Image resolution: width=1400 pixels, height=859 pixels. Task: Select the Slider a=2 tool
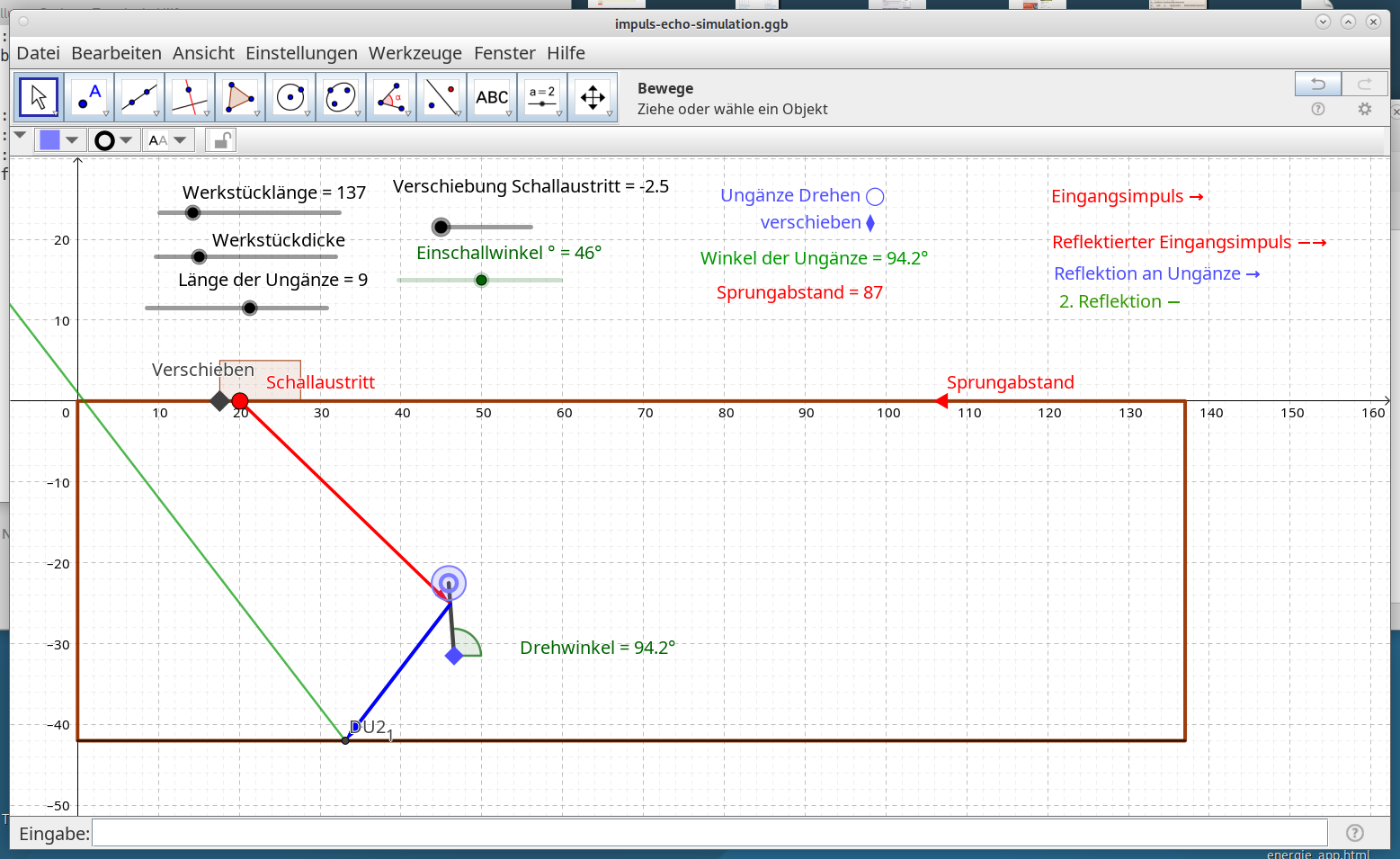[x=542, y=97]
